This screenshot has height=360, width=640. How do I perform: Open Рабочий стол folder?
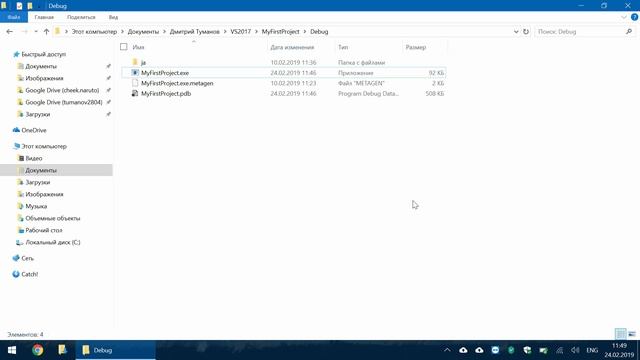pos(44,230)
